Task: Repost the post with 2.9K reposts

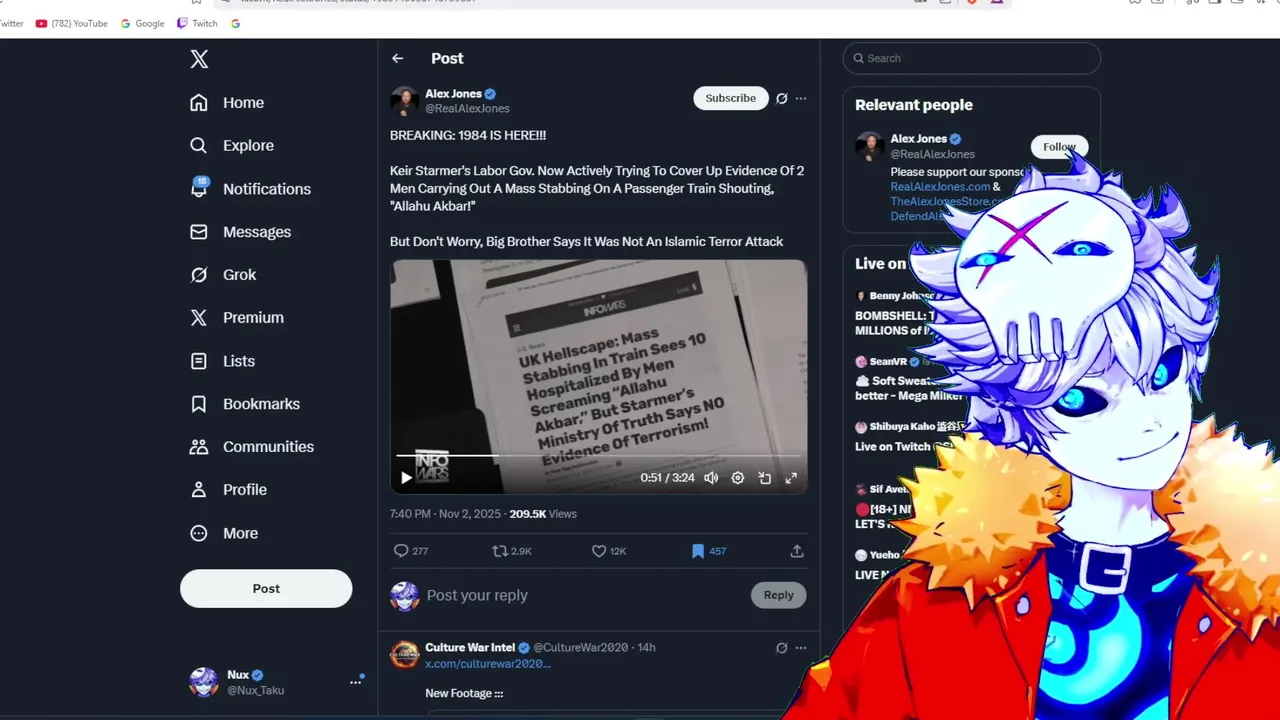Action: 512,551
